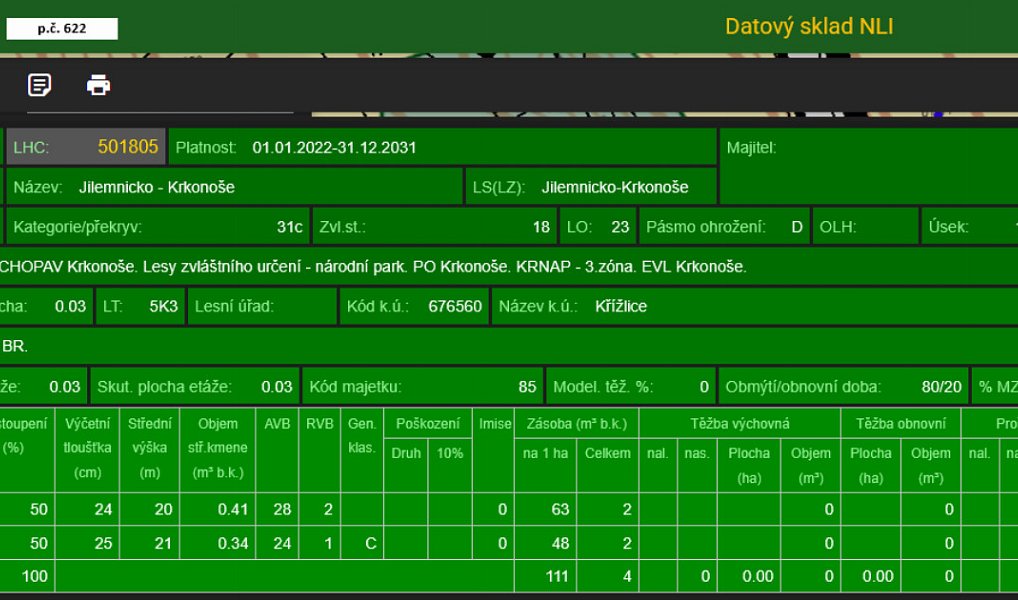This screenshot has height=600, width=1018.
Task: Click the Těžba výchovná column header
Action: pos(739,423)
